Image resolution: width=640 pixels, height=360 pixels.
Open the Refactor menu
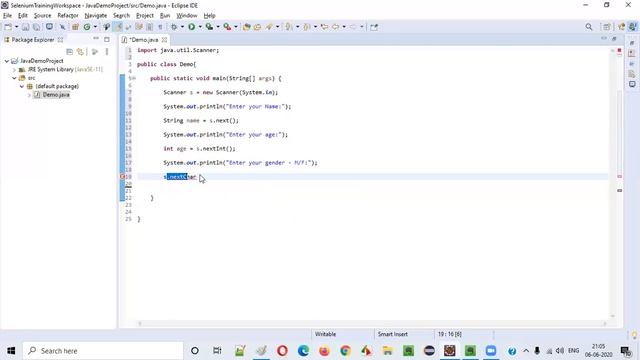(x=68, y=16)
